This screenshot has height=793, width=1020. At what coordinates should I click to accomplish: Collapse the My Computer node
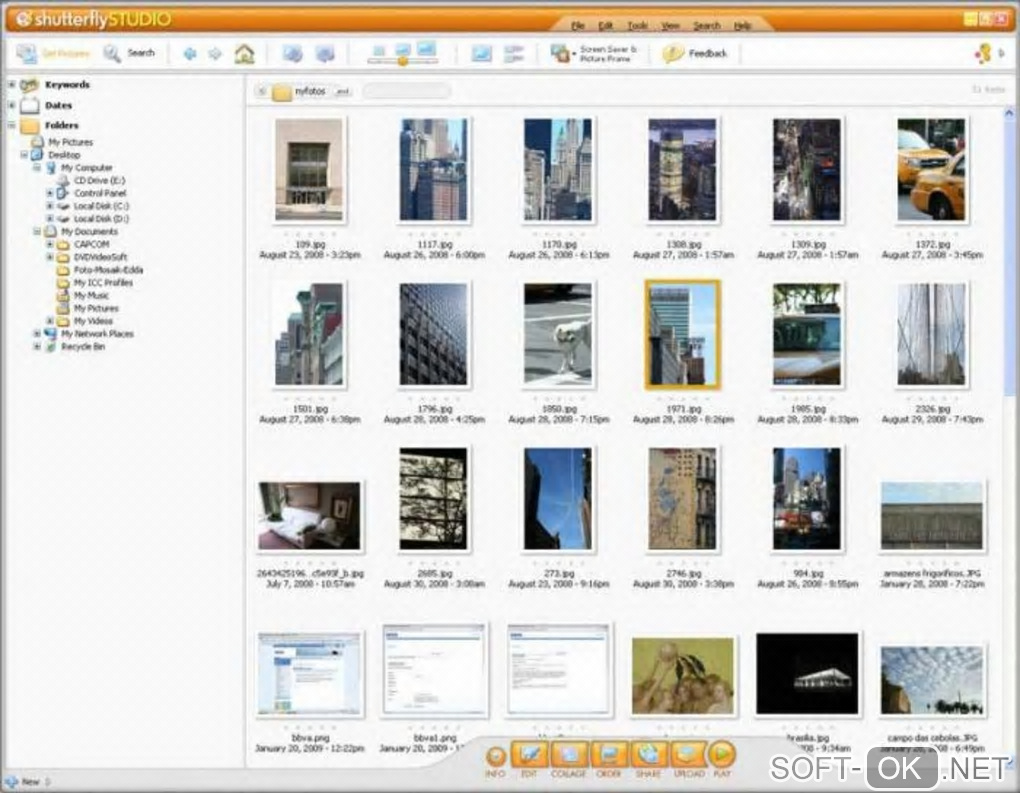point(37,168)
